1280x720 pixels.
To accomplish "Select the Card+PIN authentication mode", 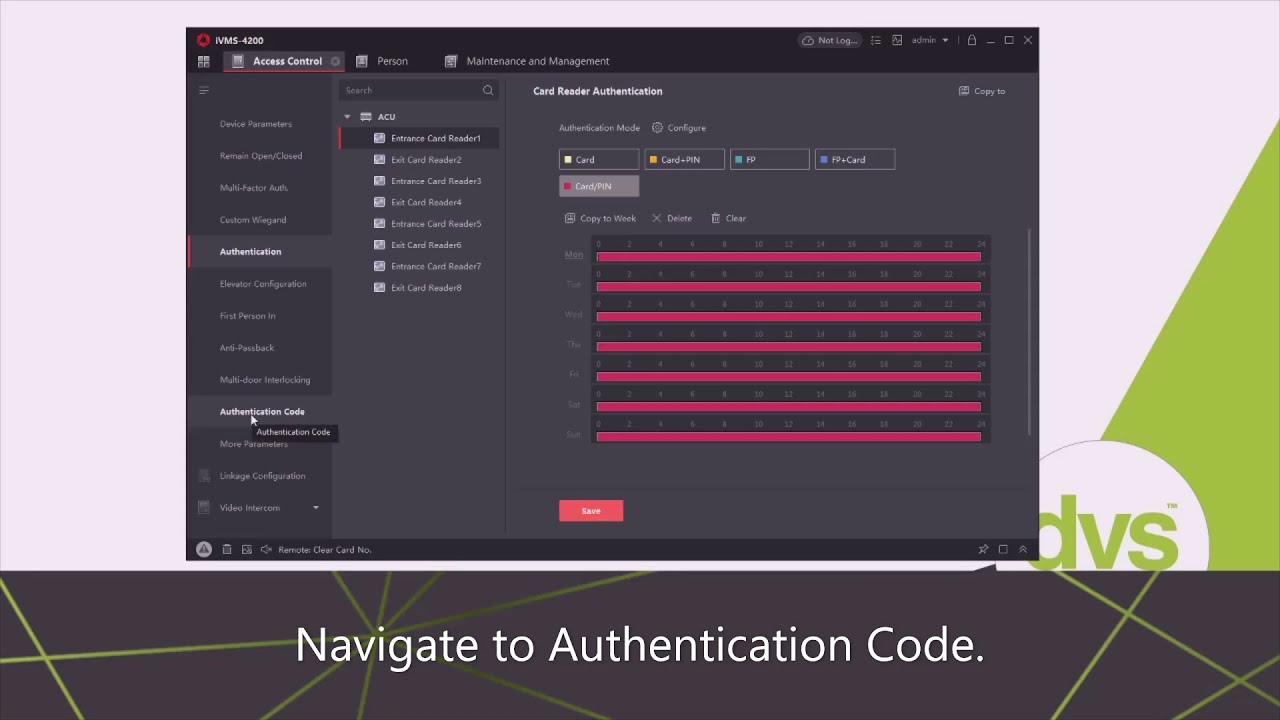I will [x=684, y=160].
